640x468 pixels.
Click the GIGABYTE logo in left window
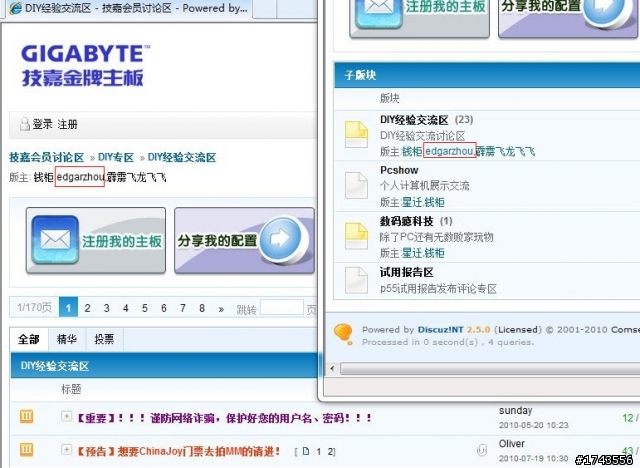[85, 66]
